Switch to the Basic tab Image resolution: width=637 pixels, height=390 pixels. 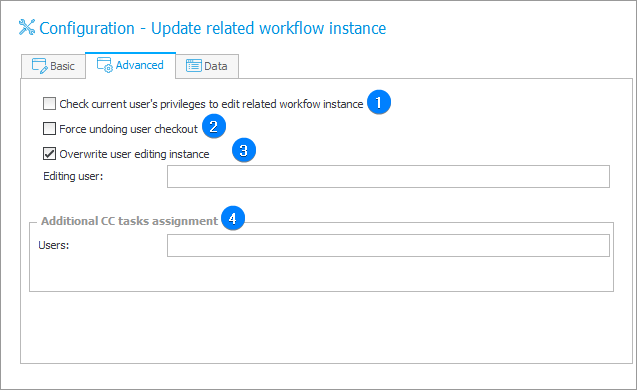click(53, 66)
